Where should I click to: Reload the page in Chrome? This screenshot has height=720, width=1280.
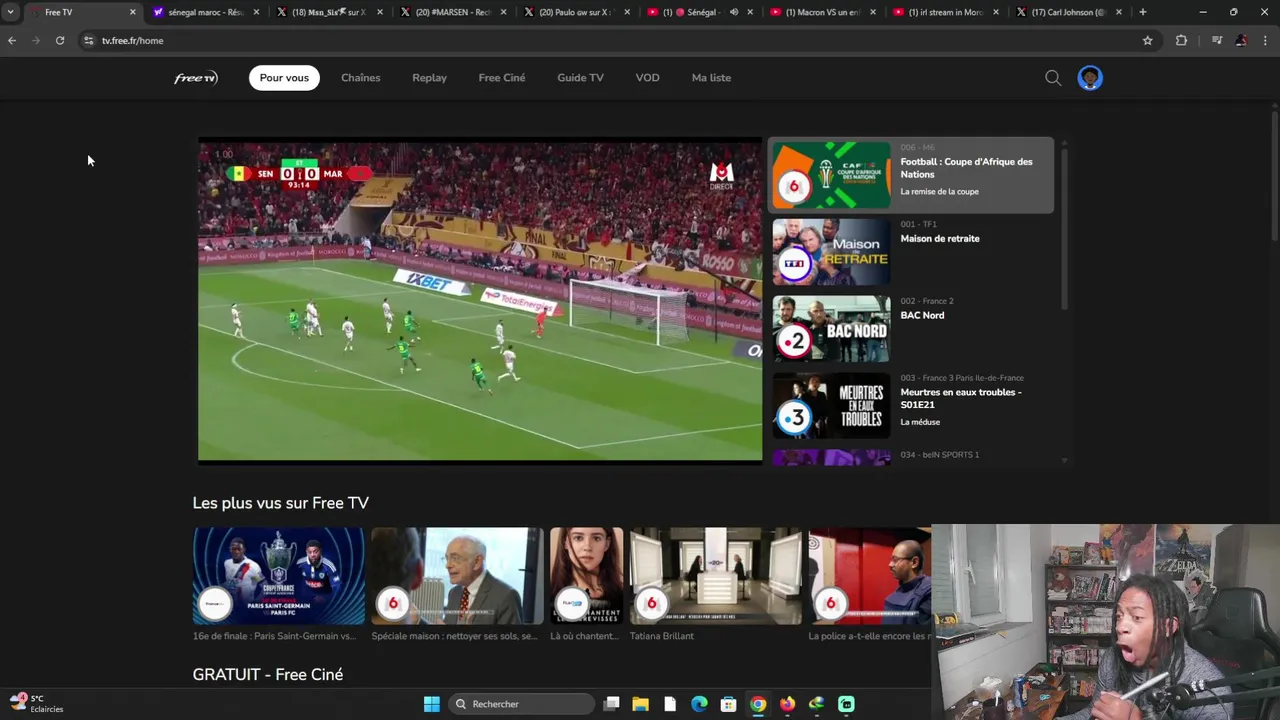60,41
